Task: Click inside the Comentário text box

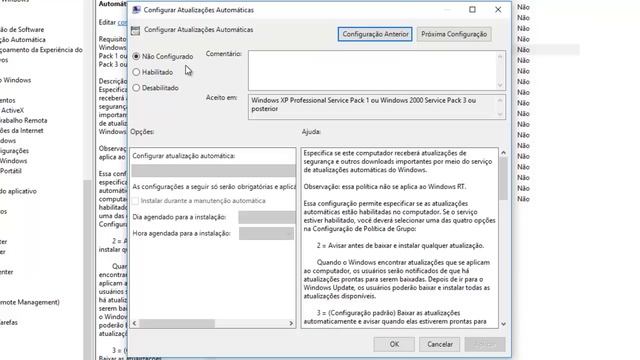Action: pyautogui.click(x=372, y=70)
